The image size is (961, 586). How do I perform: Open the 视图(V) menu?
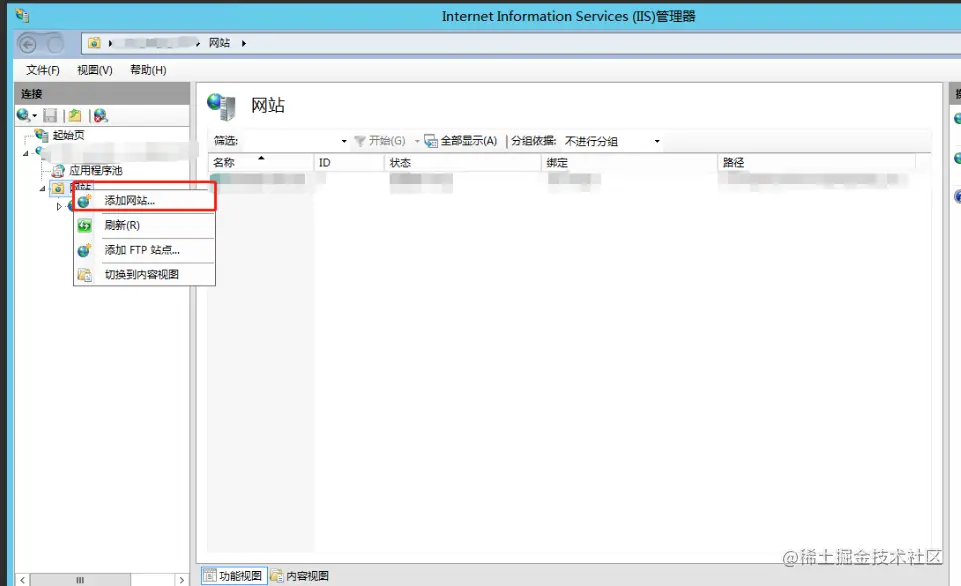point(95,70)
